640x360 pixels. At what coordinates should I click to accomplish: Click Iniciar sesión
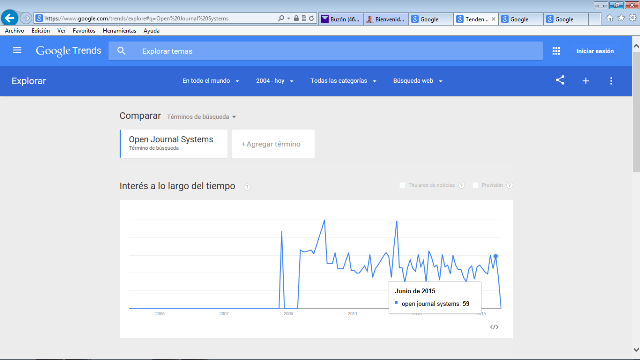[x=595, y=51]
